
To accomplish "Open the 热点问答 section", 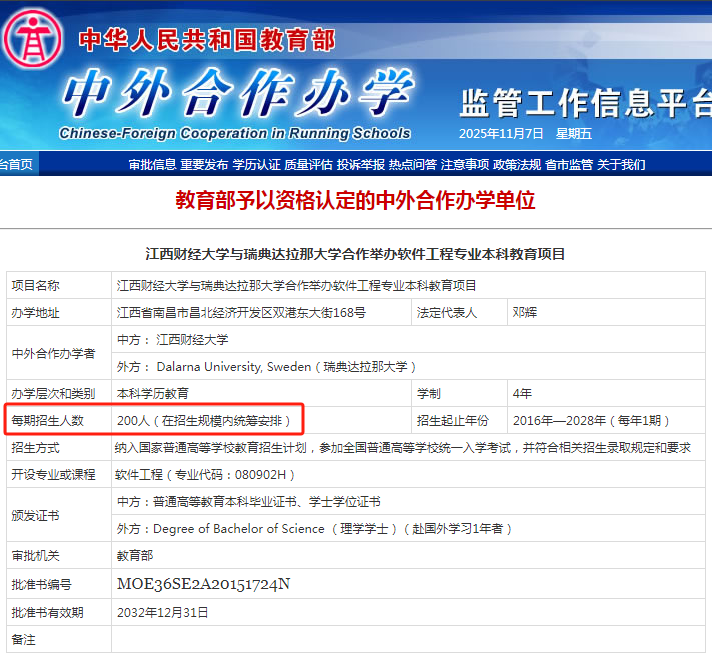I will pyautogui.click(x=412, y=164).
